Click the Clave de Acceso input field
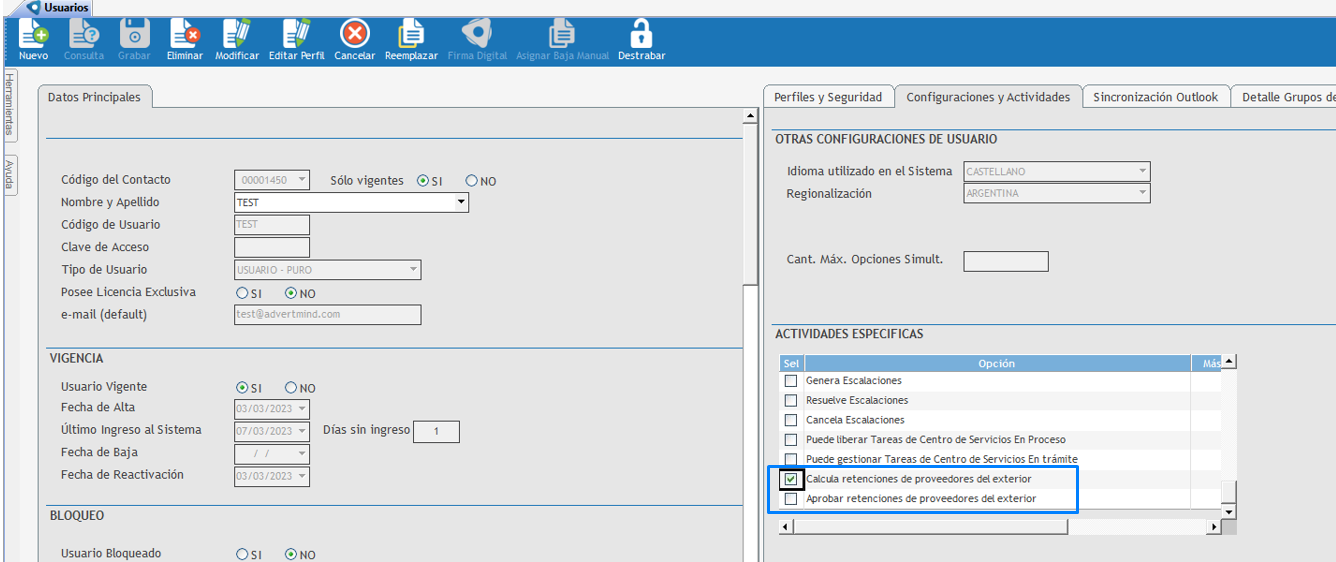This screenshot has height=562, width=1336. (271, 247)
